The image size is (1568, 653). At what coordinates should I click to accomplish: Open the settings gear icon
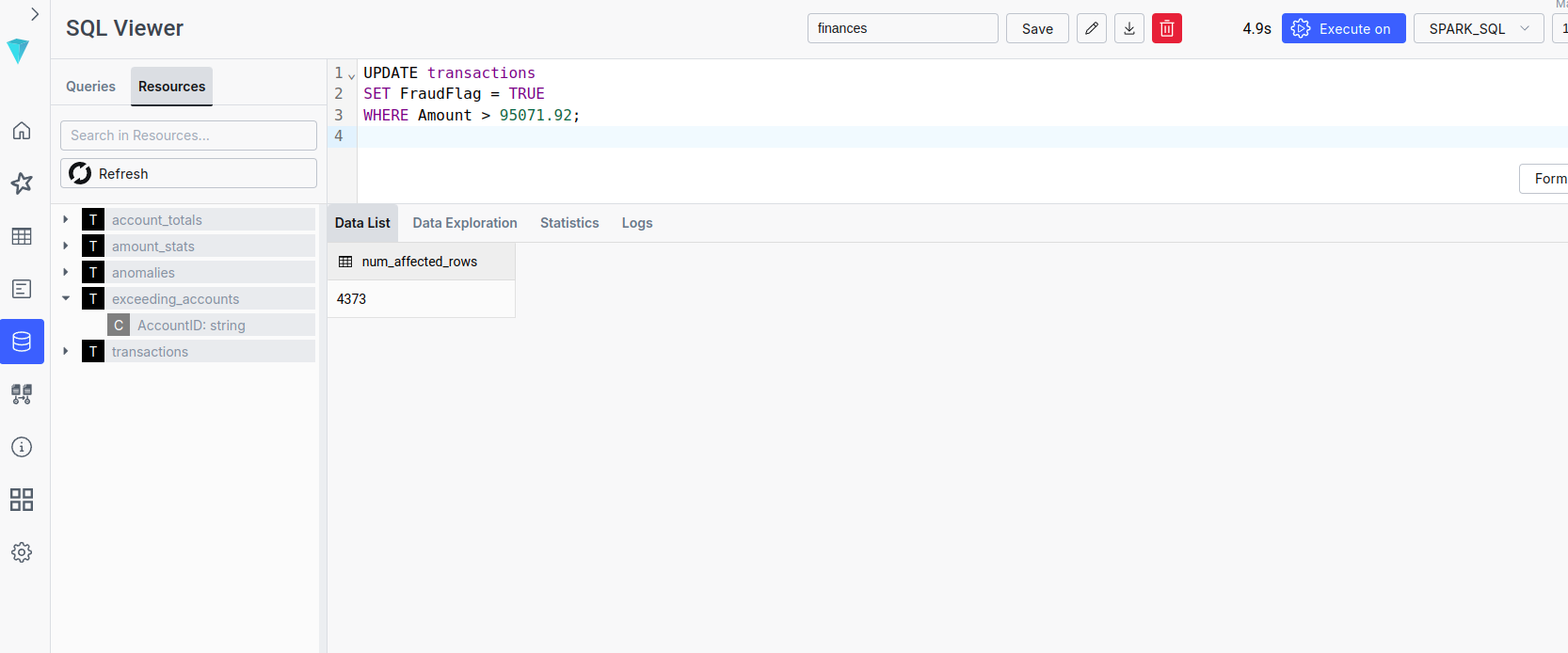point(22,552)
